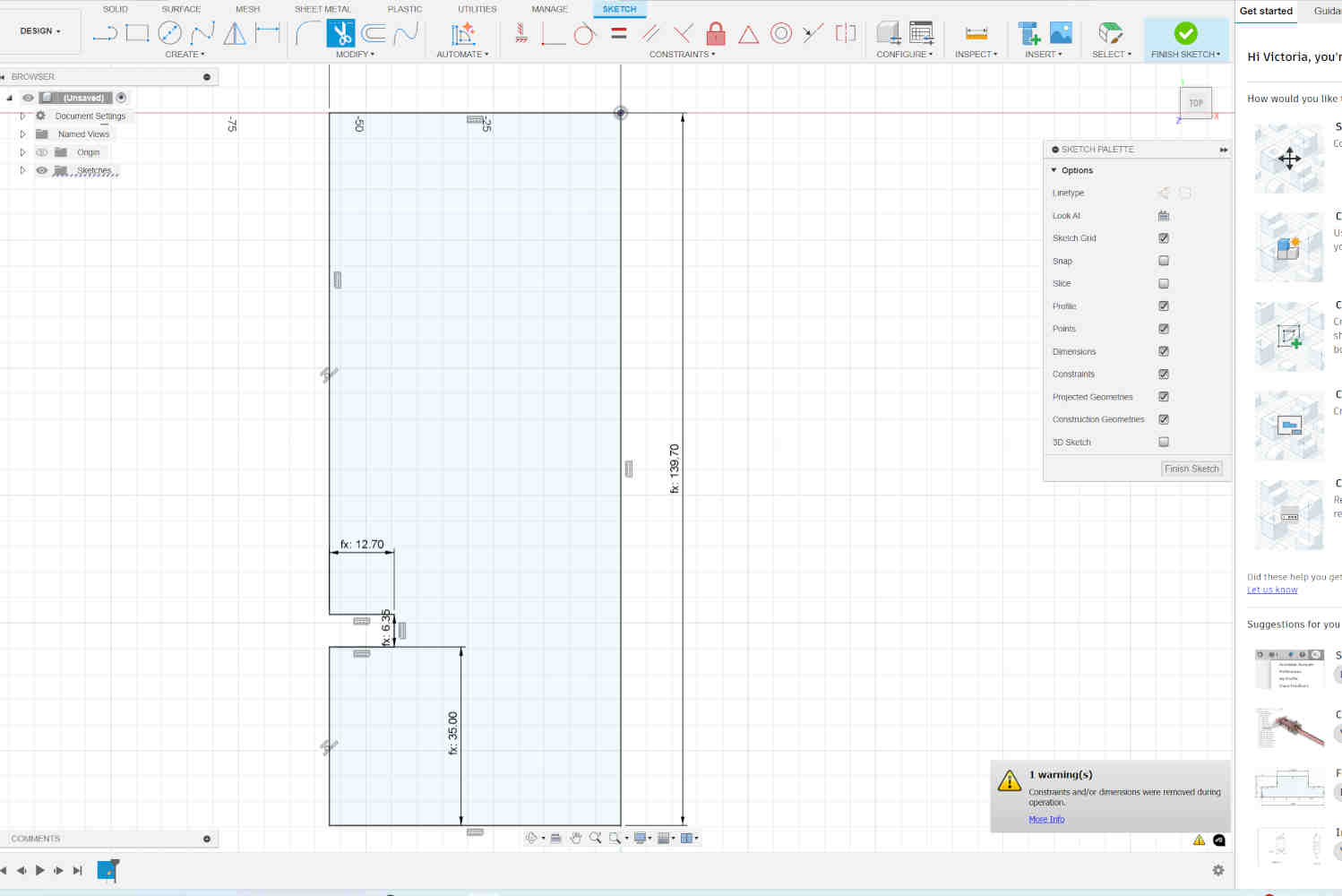Click the TOP face of ViewCube
The height and width of the screenshot is (896, 1342).
(x=1196, y=103)
